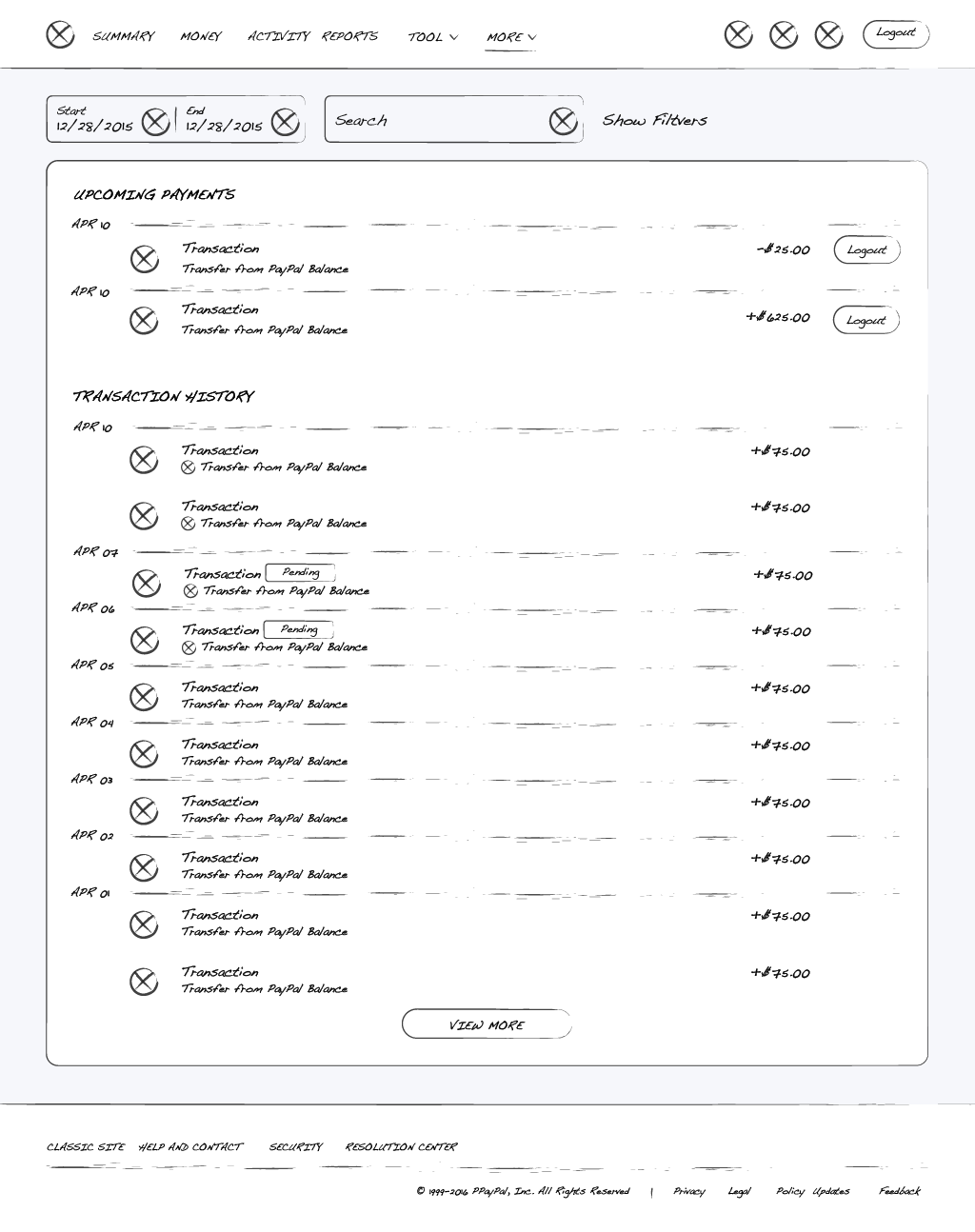Click the Start date calendar icon
Image resolution: width=975 pixels, height=1232 pixels.
[x=155, y=122]
